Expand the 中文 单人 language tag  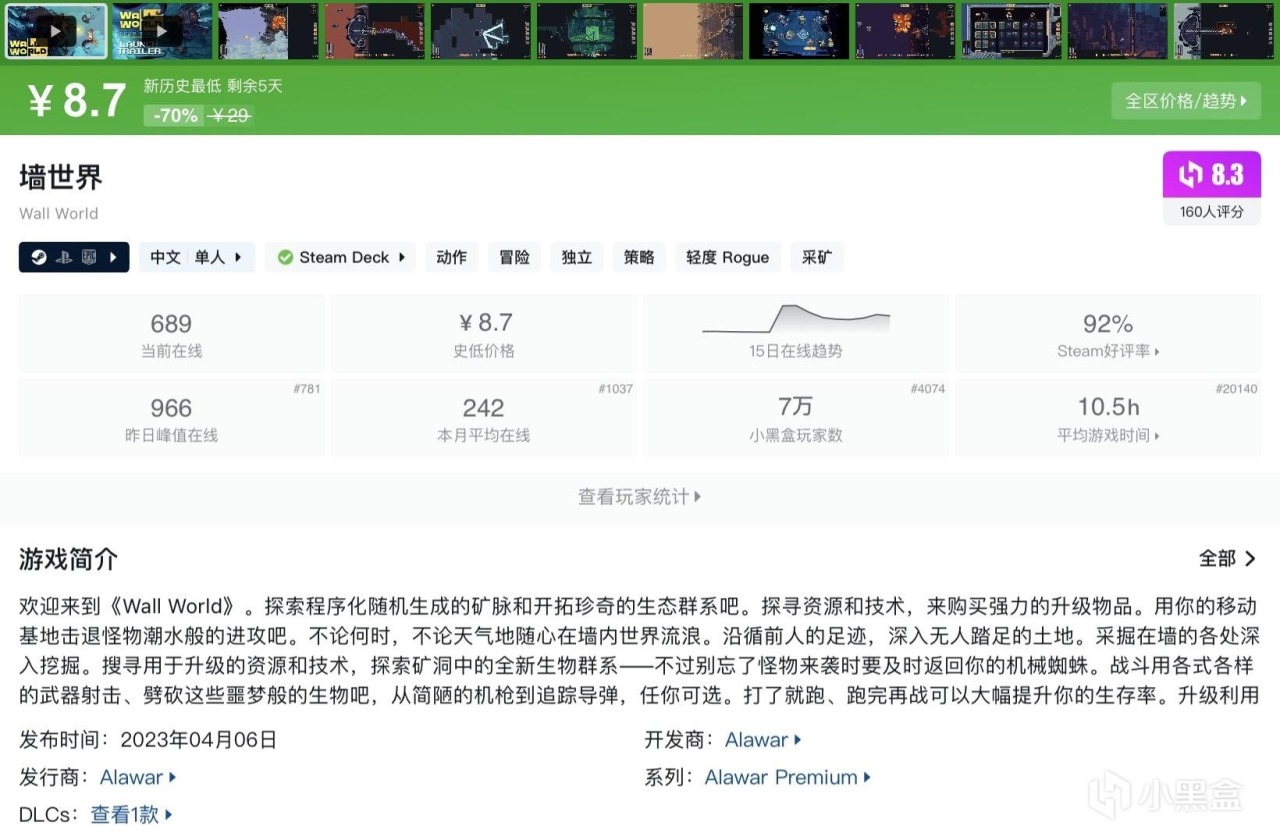(197, 257)
